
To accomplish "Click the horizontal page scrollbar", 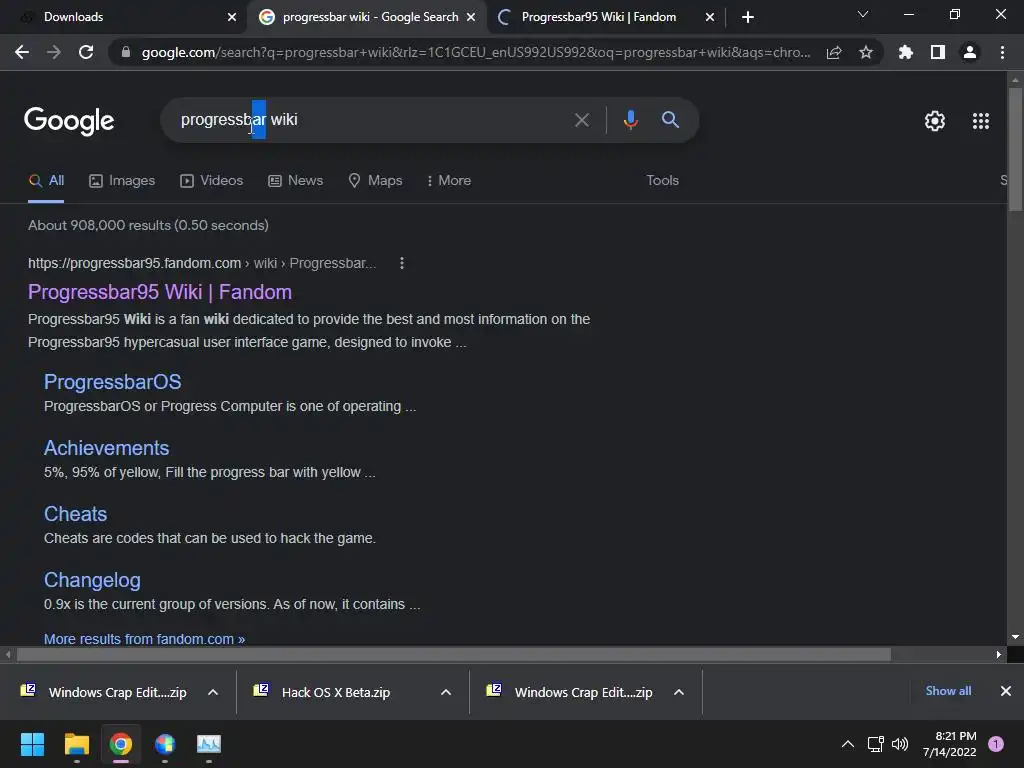I will click(x=454, y=654).
